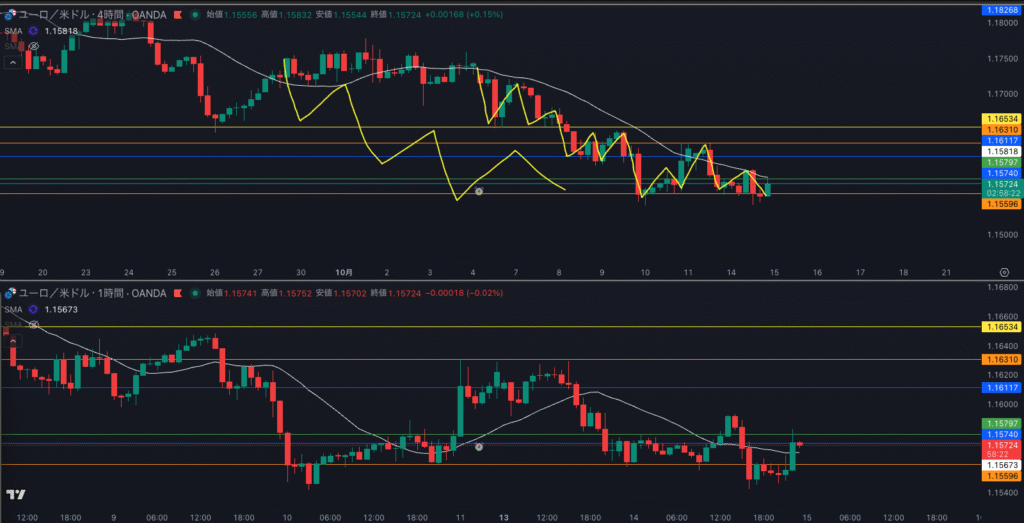This screenshot has width=1024, height=523.
Task: Collapse the indicator legend in the 4-hour chart
Action: pyautogui.click(x=12, y=62)
